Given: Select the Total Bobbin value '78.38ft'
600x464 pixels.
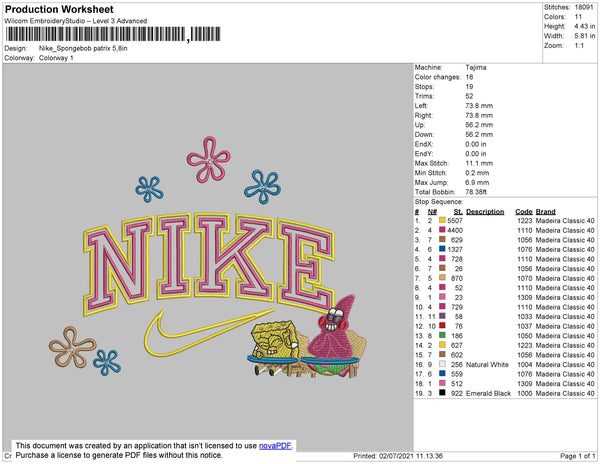Looking at the screenshot, I should tap(476, 192).
